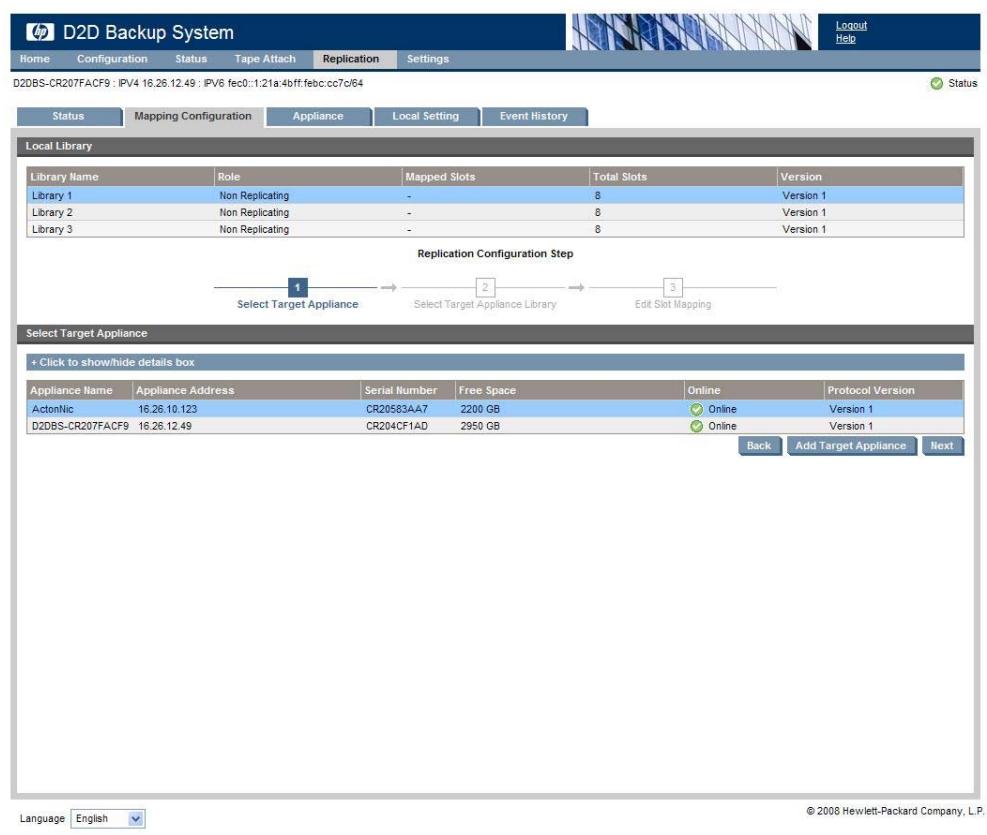987x835 pixels.
Task: Select the Library 3 row
Action: coord(495,230)
